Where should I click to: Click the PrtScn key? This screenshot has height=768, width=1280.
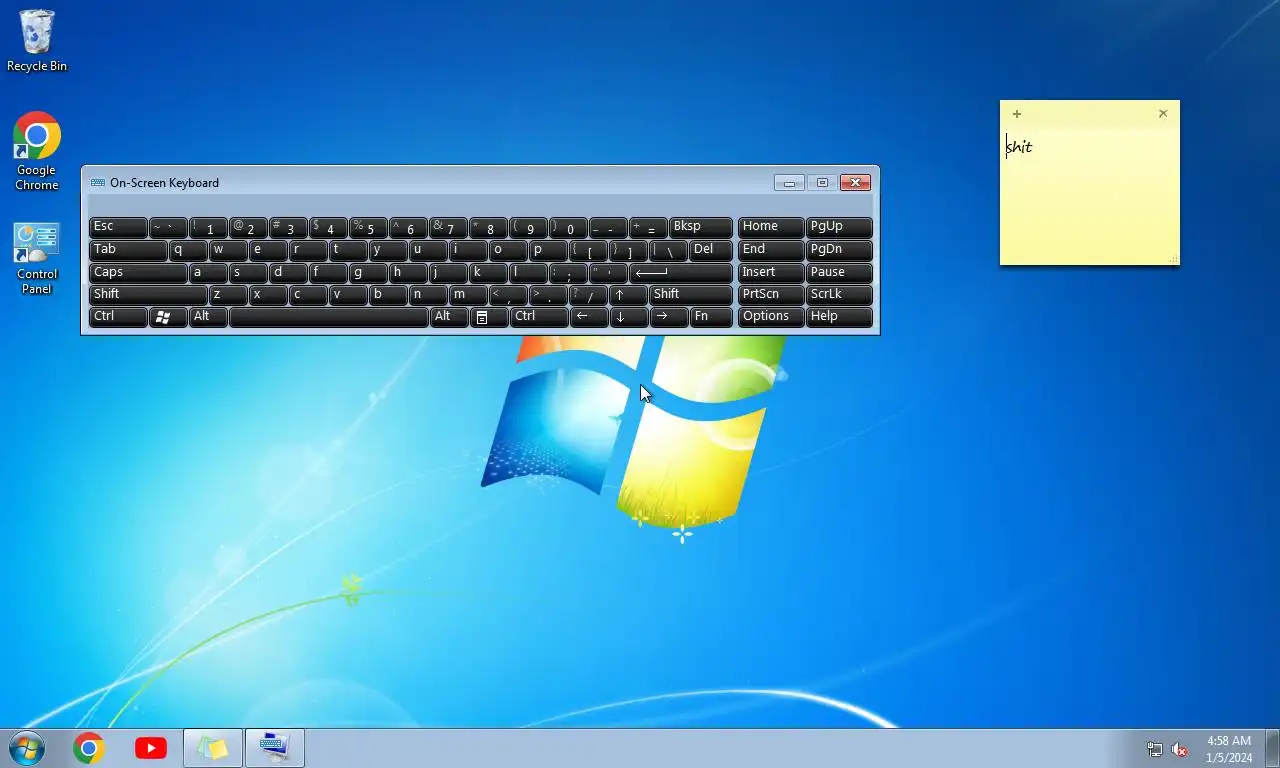point(771,295)
